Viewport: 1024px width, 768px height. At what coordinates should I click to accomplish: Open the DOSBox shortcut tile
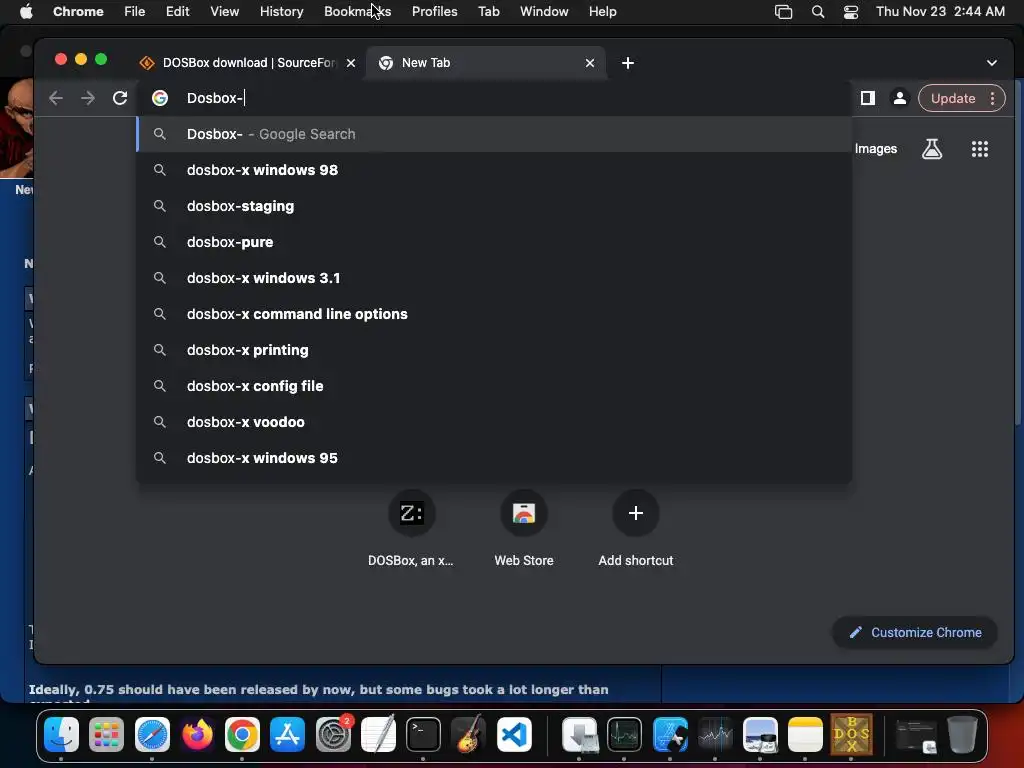pos(411,528)
